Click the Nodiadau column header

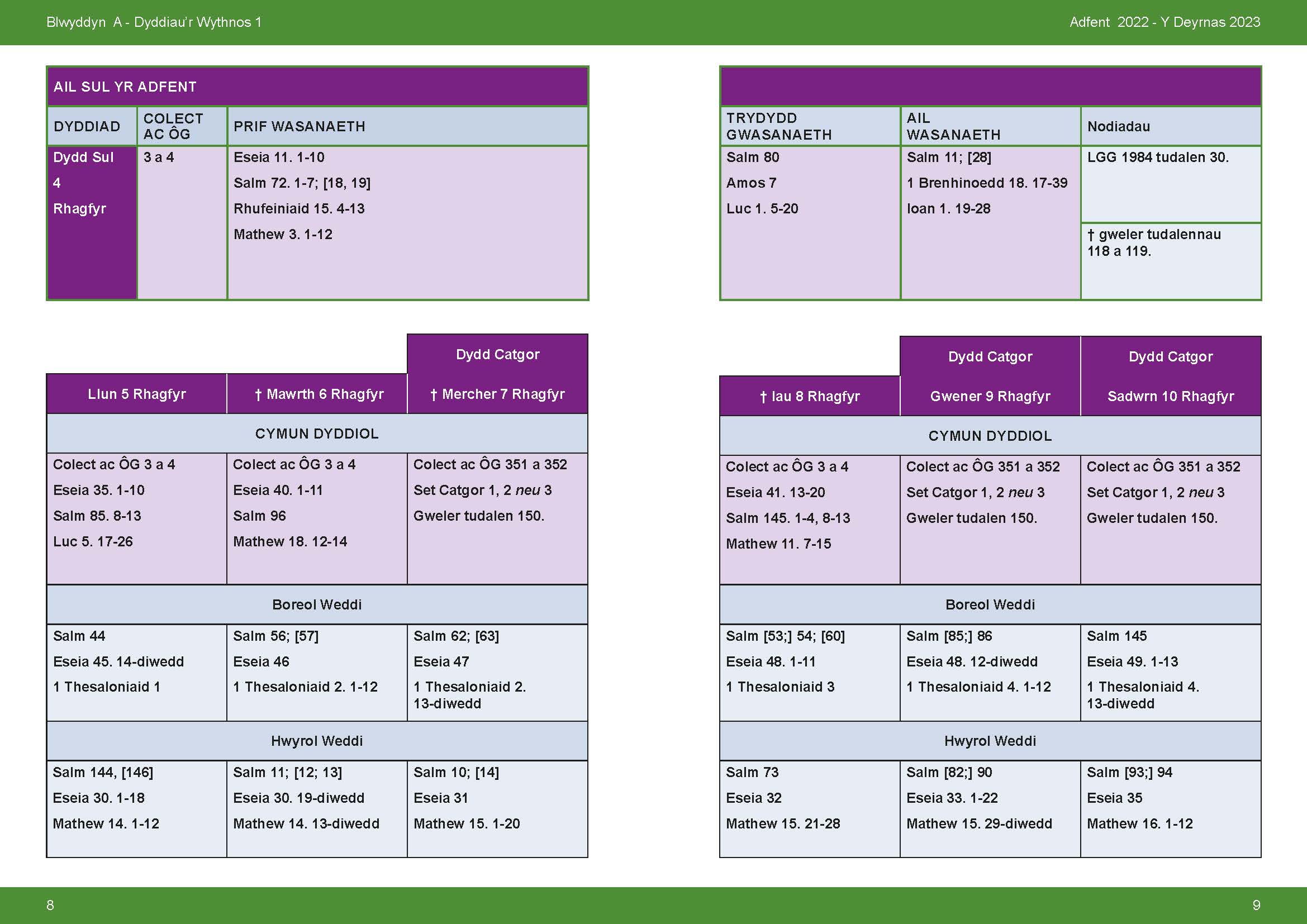pos(1119,126)
